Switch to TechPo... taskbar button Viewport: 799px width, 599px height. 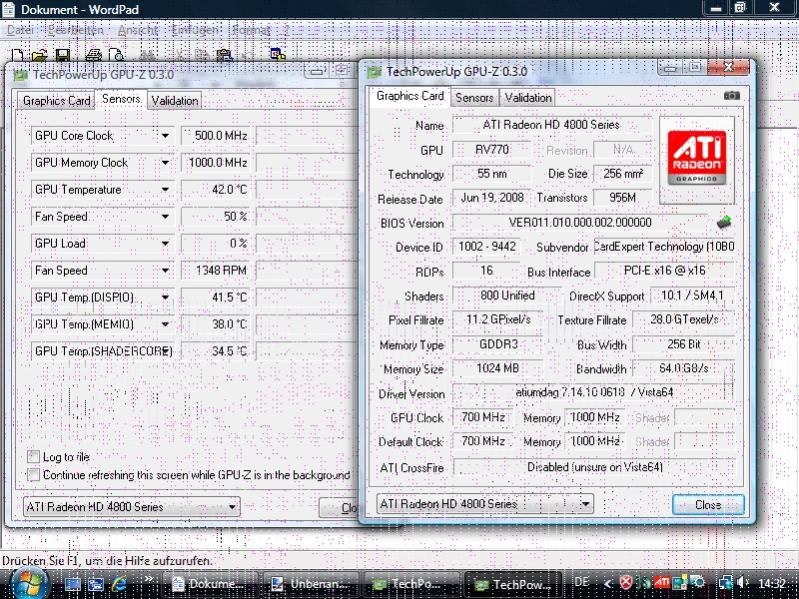click(411, 584)
